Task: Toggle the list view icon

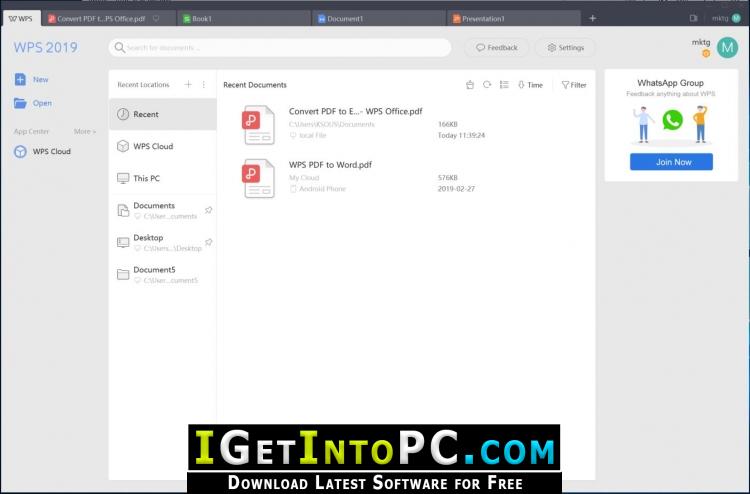Action: tap(504, 85)
